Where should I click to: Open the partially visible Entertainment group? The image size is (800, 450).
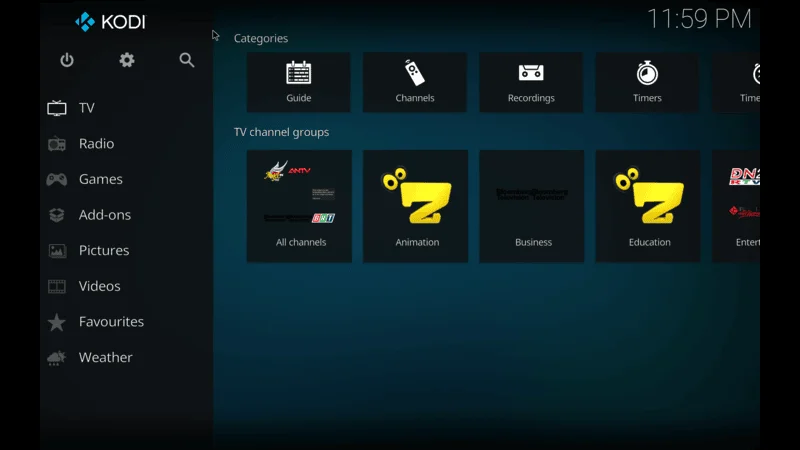(736, 206)
